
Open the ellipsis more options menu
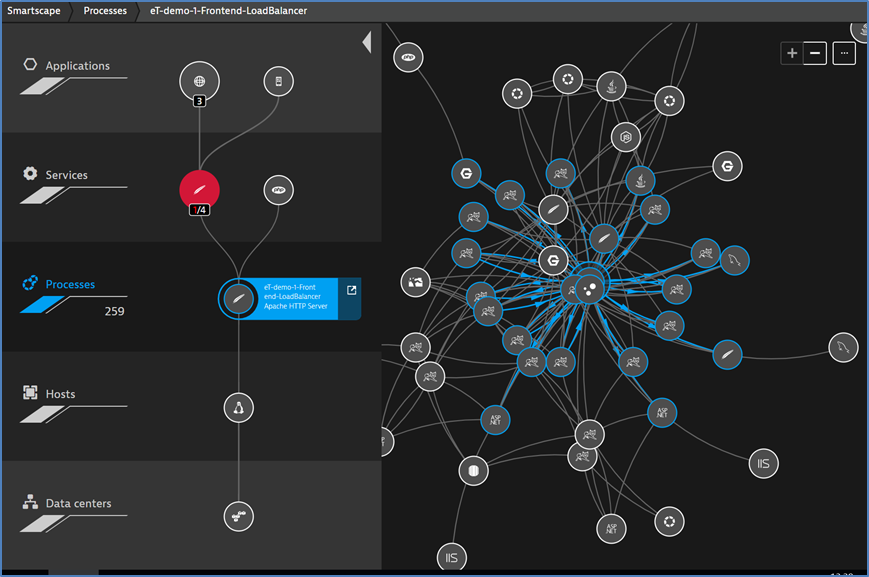(x=844, y=54)
